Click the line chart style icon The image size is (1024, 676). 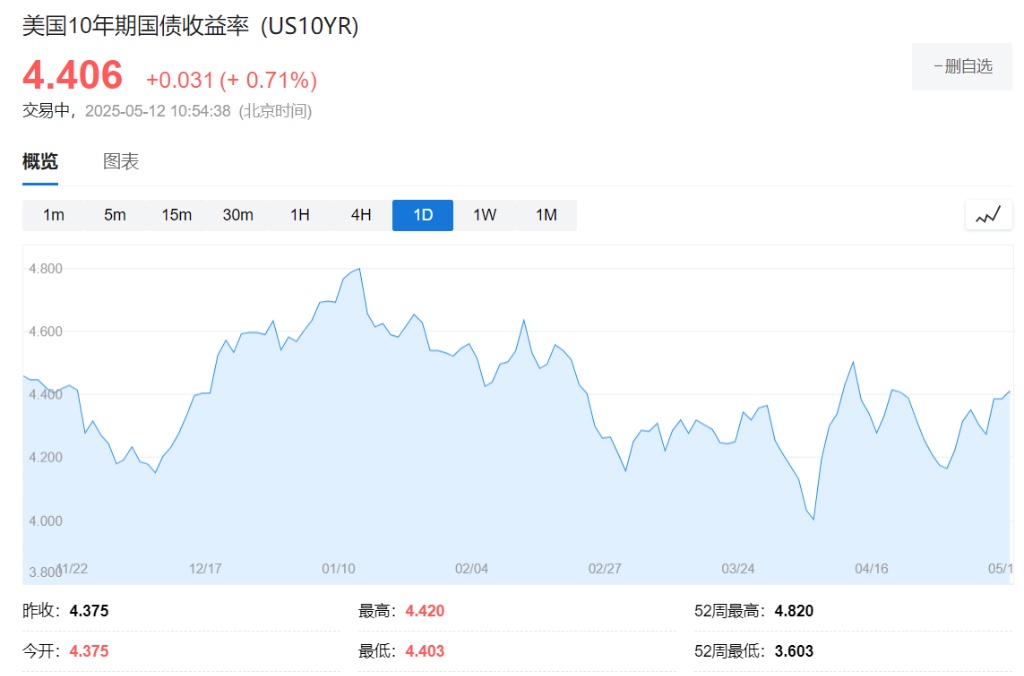(988, 215)
